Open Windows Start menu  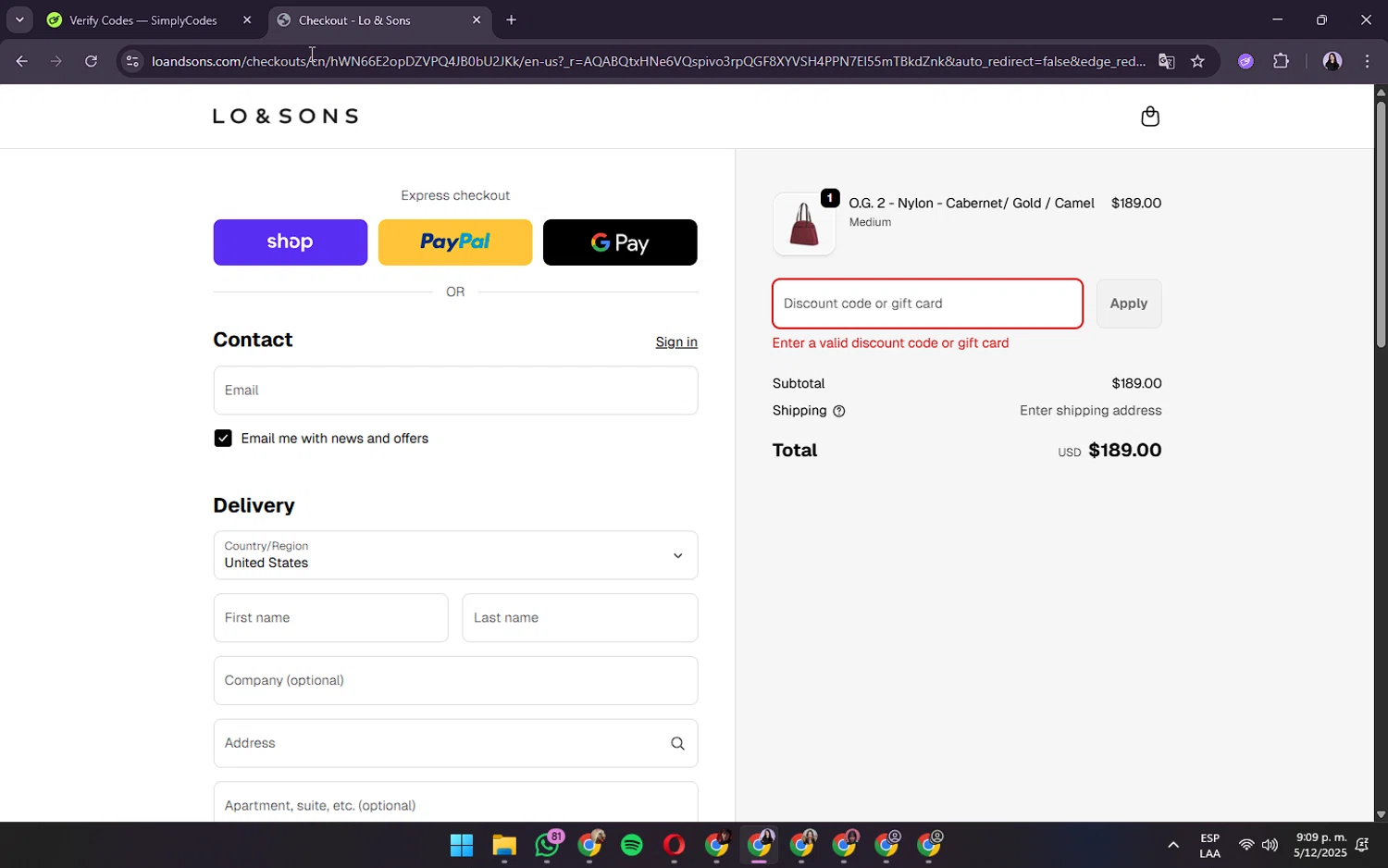coord(461,845)
